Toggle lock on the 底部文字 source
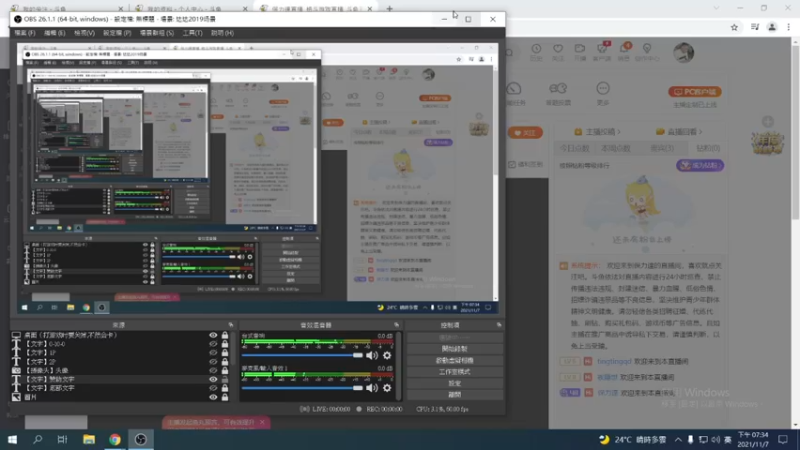The height and width of the screenshot is (450, 800). 224,388
